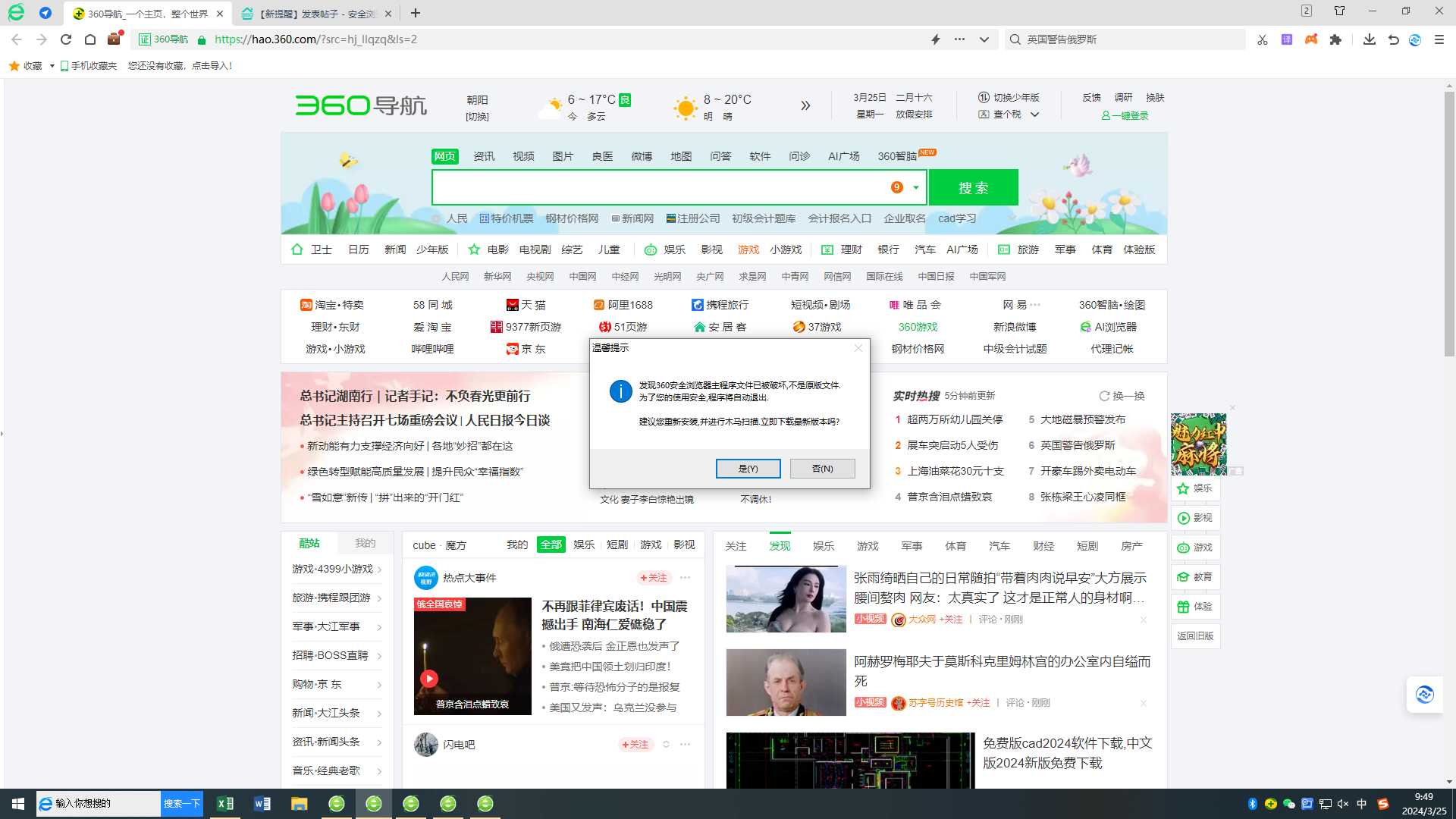Click the browser forward arrow

pyautogui.click(x=42, y=39)
